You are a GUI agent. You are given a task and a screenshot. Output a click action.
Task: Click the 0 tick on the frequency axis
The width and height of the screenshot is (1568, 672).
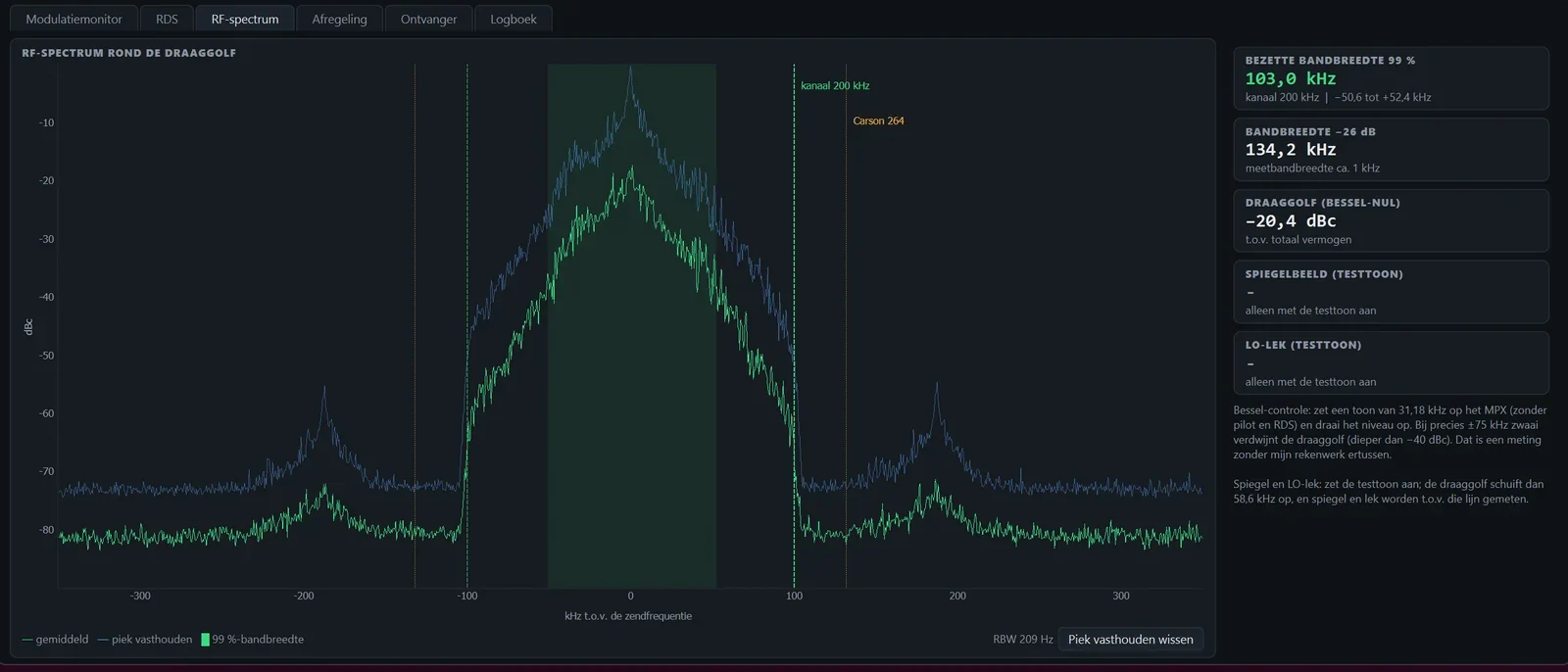point(630,596)
